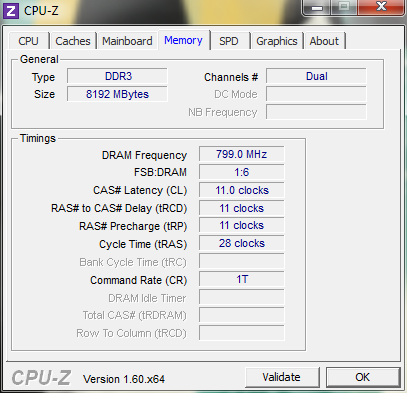
Task: Click the grayed Bank Cycle Time (tRC) label
Action: (133, 262)
